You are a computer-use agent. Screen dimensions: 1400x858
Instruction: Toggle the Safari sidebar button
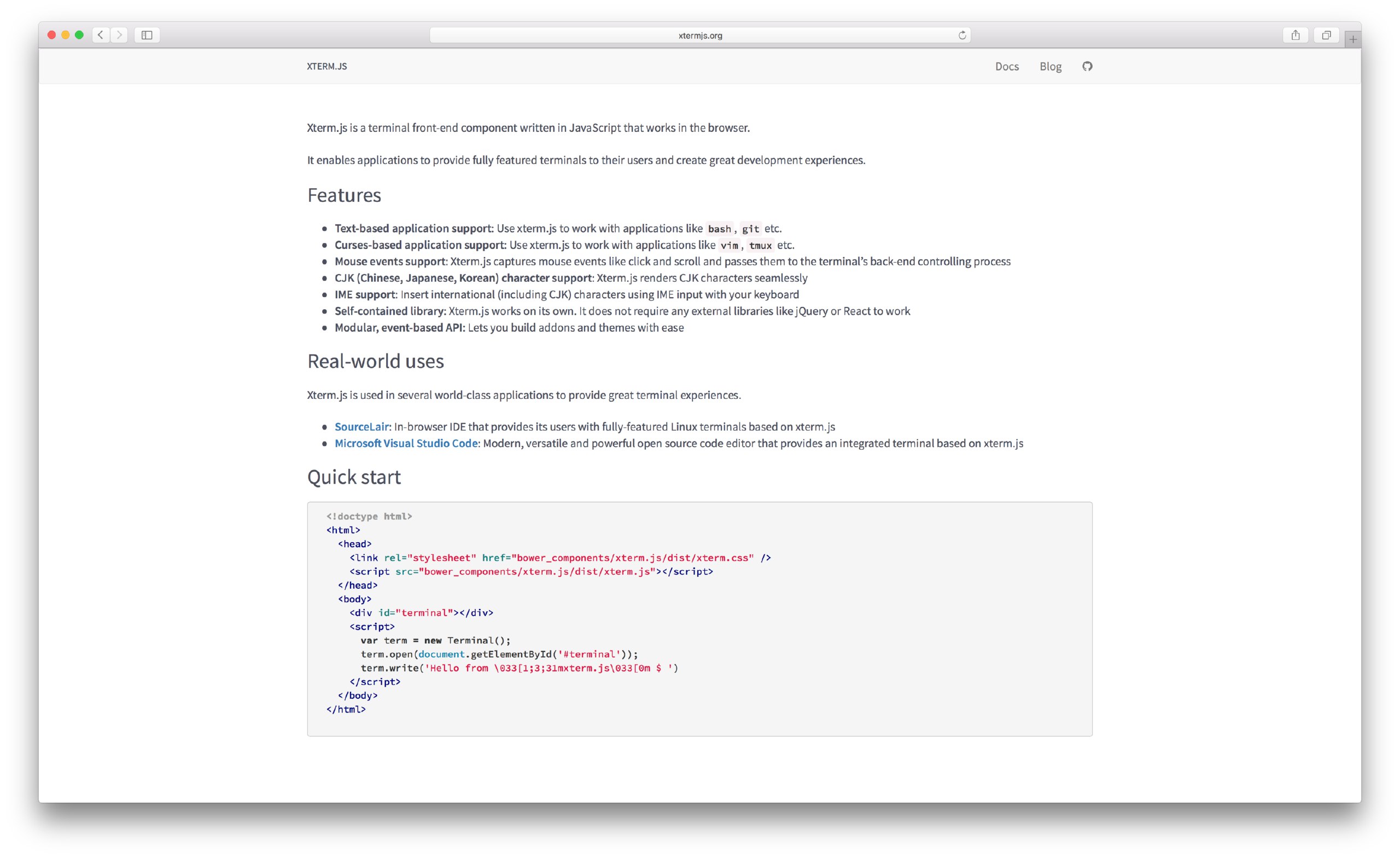tap(147, 34)
